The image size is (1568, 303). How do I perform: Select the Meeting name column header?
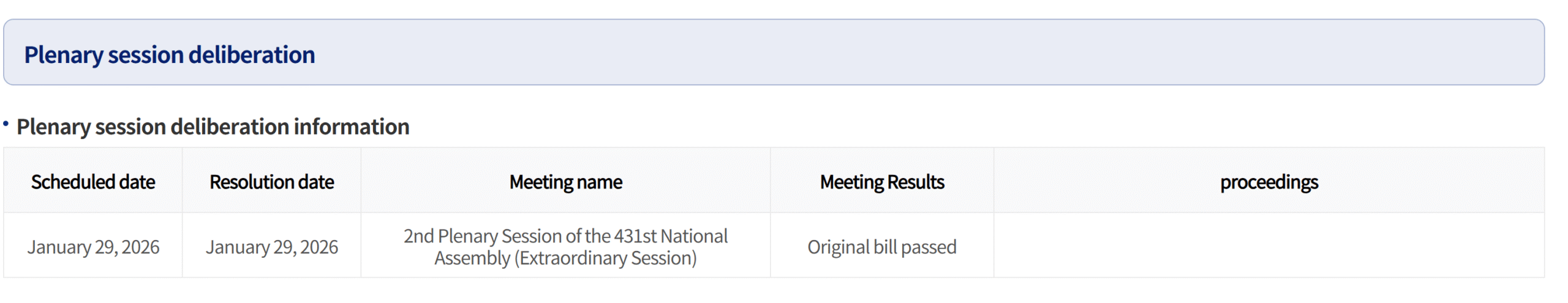565,182
